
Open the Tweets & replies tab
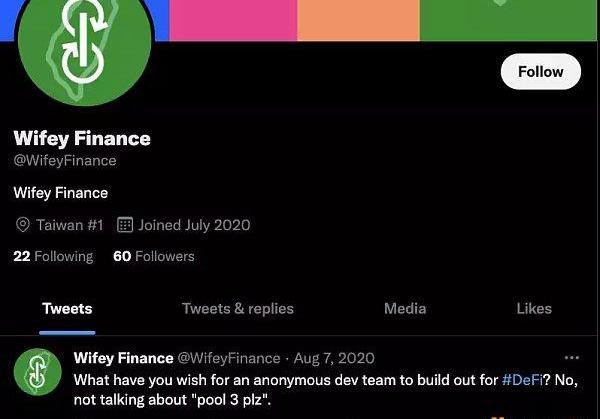tap(238, 308)
